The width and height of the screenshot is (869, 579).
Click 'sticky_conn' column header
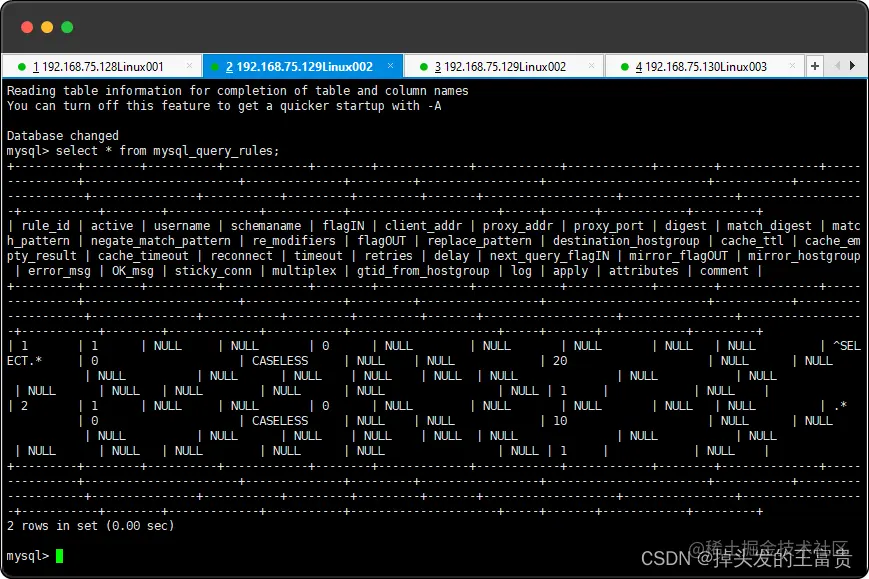213,270
